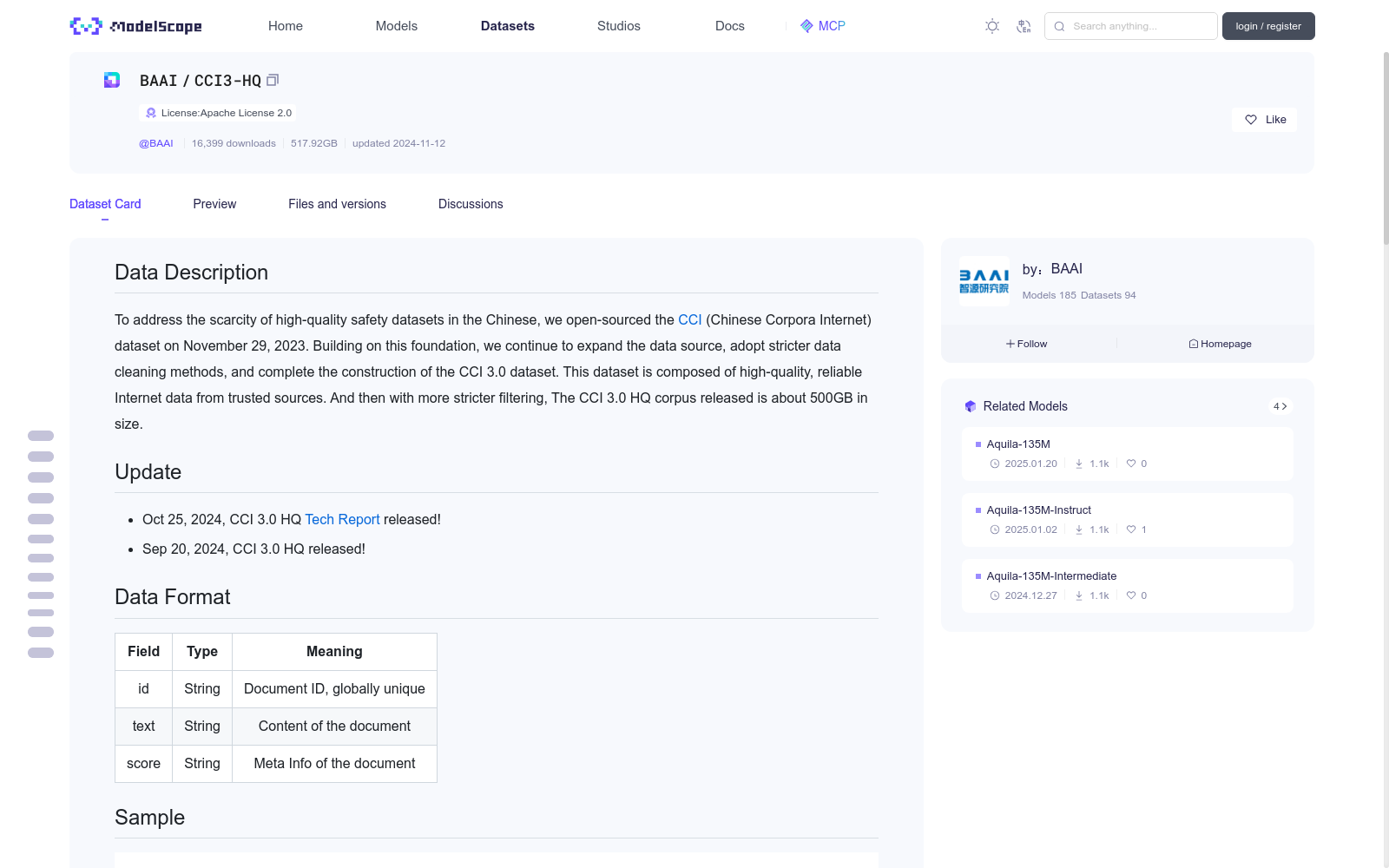Screen dimensions: 1389x868
Task: Click the language switch icon
Action: click(x=1024, y=26)
